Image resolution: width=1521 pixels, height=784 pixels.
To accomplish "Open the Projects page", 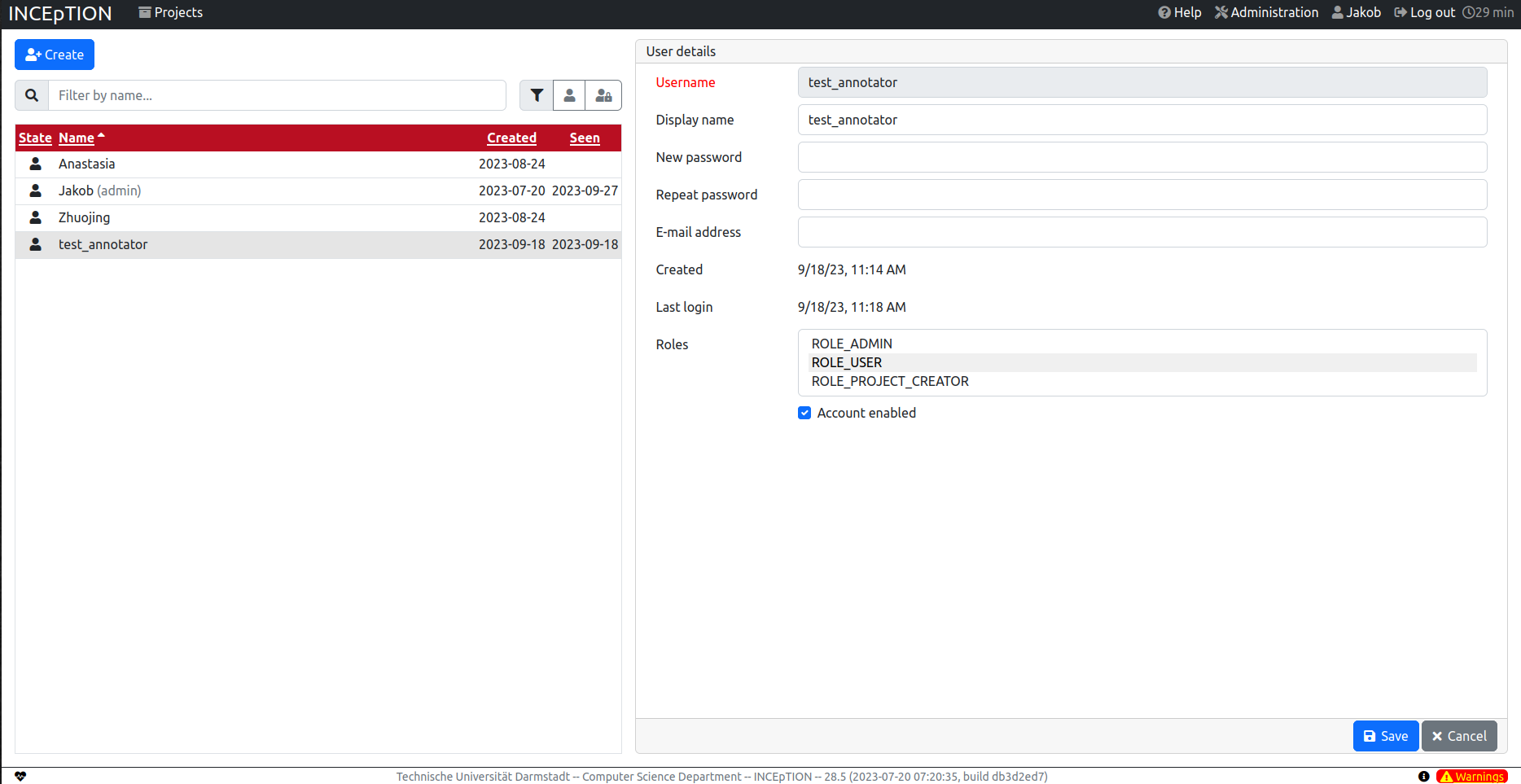I will pos(171,12).
